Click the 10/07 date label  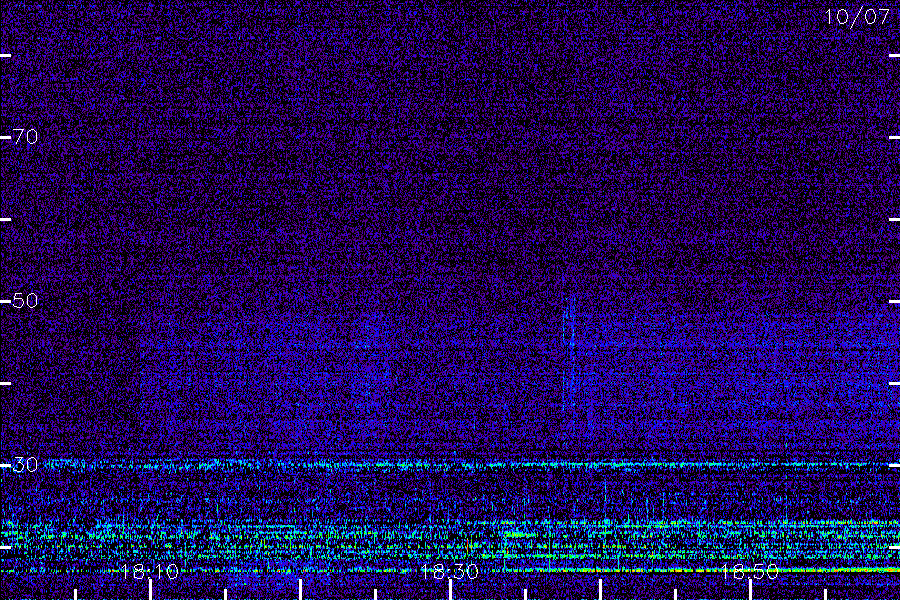857,17
